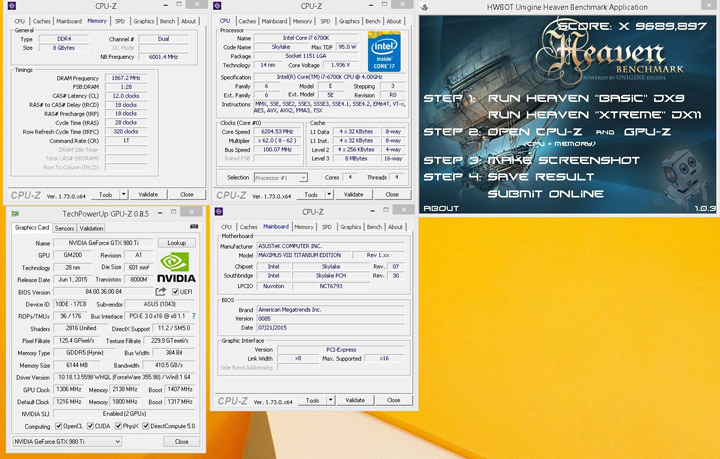Click the DRAM Frequency value 1867.2 MHz
This screenshot has height=459, width=720.
tap(126, 78)
